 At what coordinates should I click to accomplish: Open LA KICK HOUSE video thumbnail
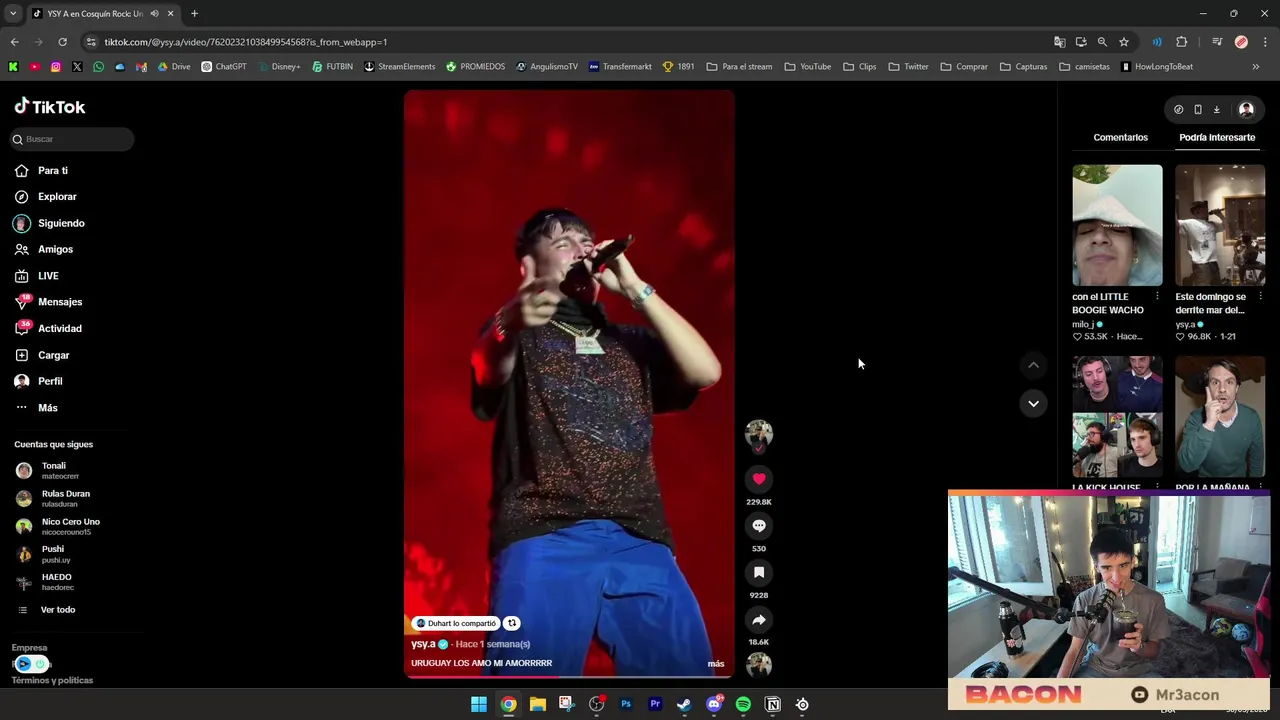(1117, 417)
